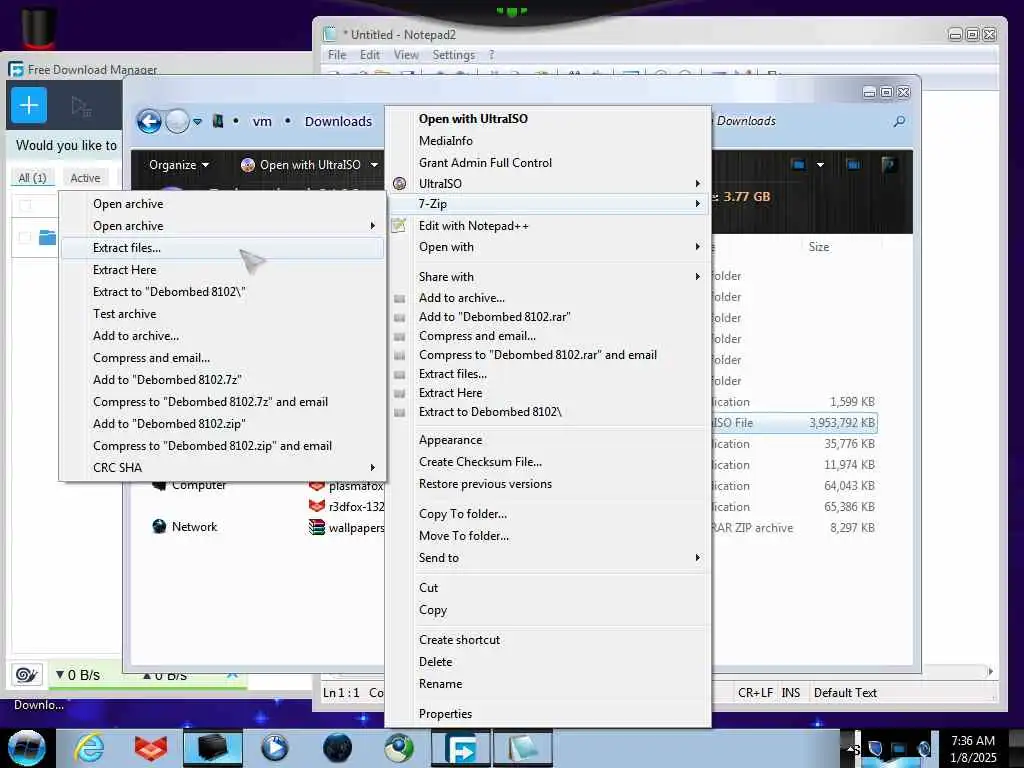Click the change view icon in the Explorer toolbar
1024x768 pixels.
[x=798, y=164]
